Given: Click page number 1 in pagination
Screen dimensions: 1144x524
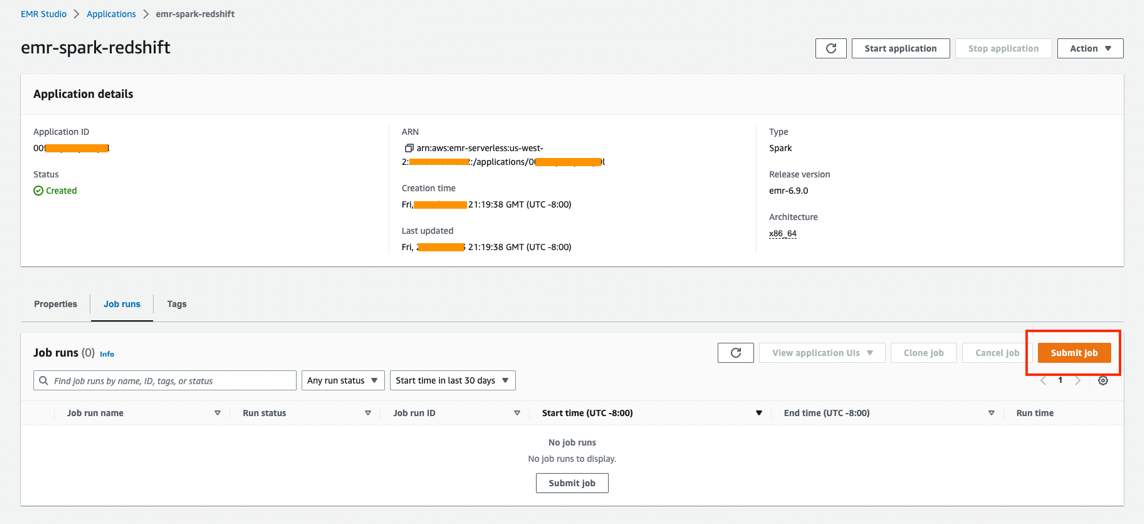Looking at the screenshot, I should pyautogui.click(x=1060, y=381).
